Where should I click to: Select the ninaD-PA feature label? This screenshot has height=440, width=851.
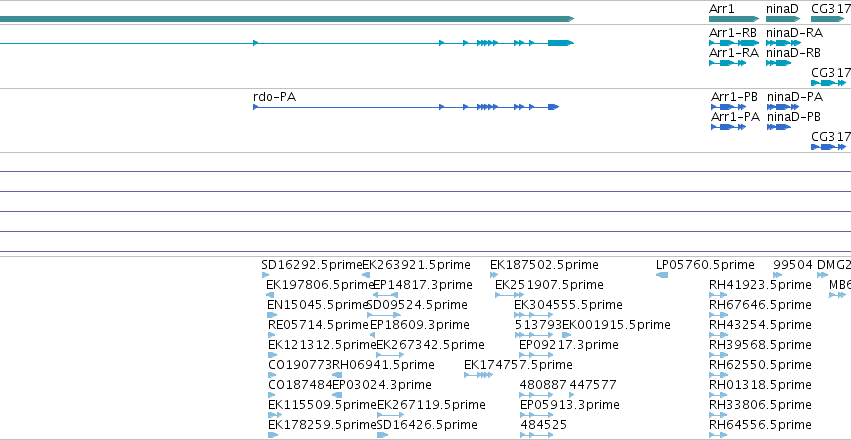coord(795,97)
